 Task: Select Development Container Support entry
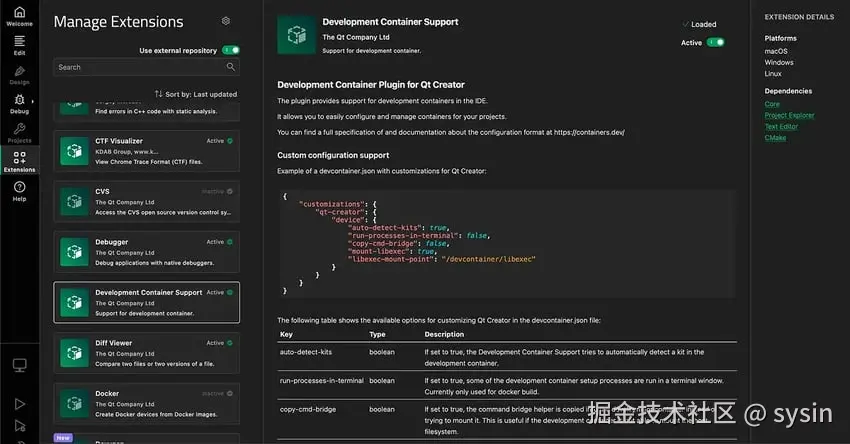(146, 303)
